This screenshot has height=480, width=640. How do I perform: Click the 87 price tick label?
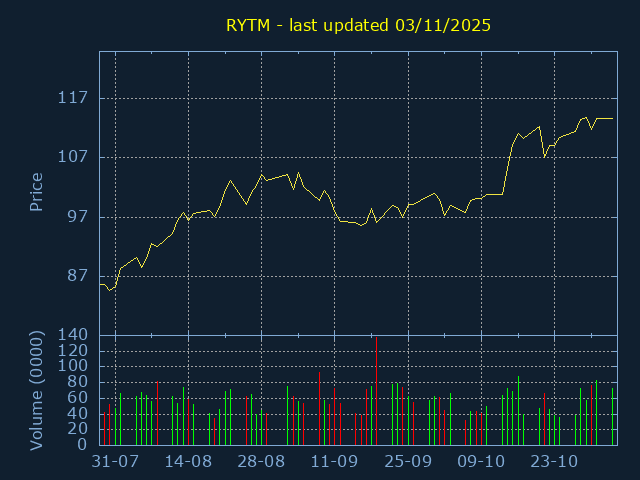78,276
